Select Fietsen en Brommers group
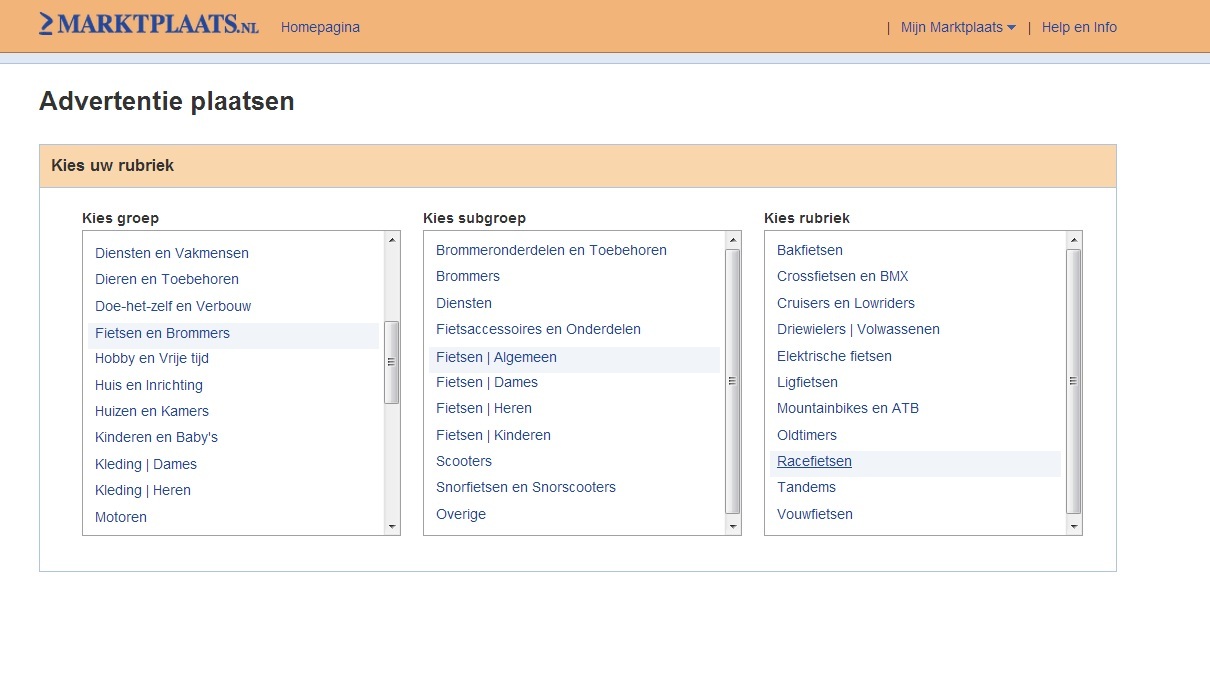This screenshot has height=674, width=1210. [x=162, y=334]
